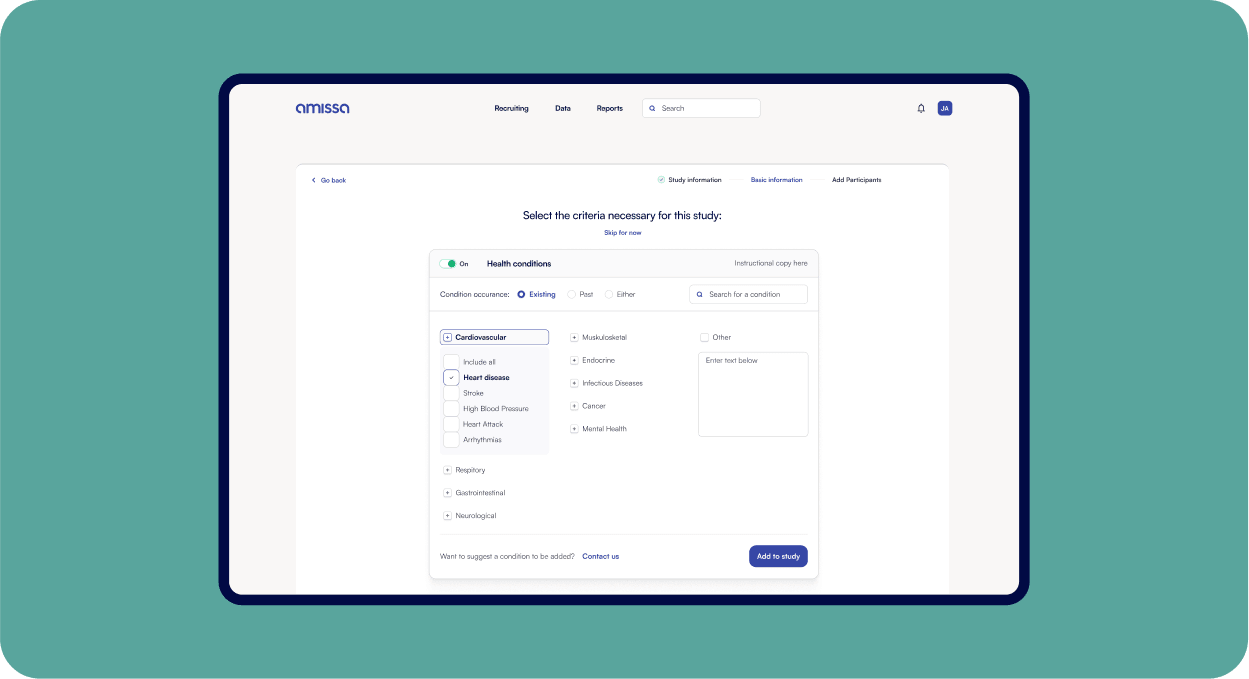Toggle the Health conditions On switch
Viewport: 1249px width, 679px height.
[448, 264]
